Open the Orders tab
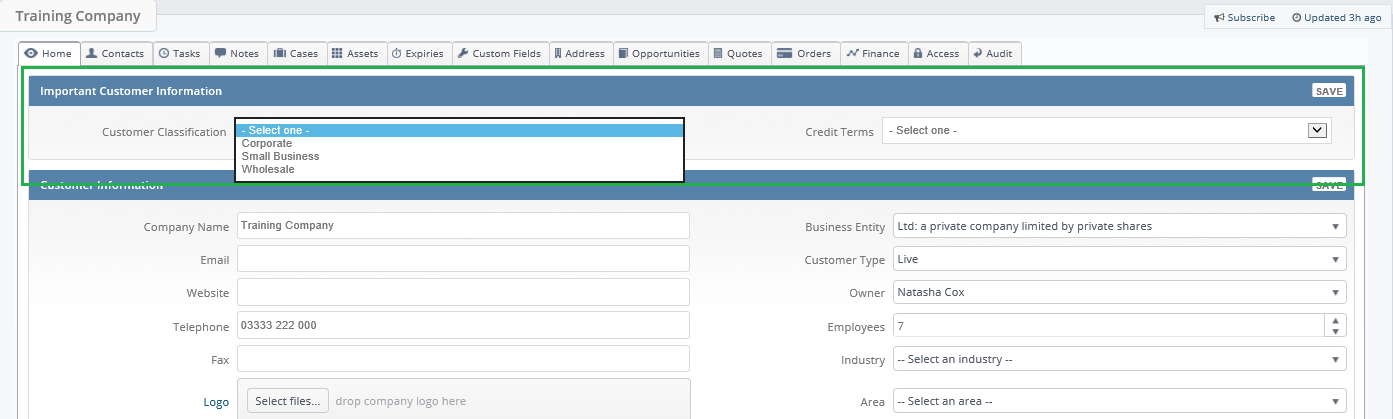1393x419 pixels. click(x=805, y=53)
